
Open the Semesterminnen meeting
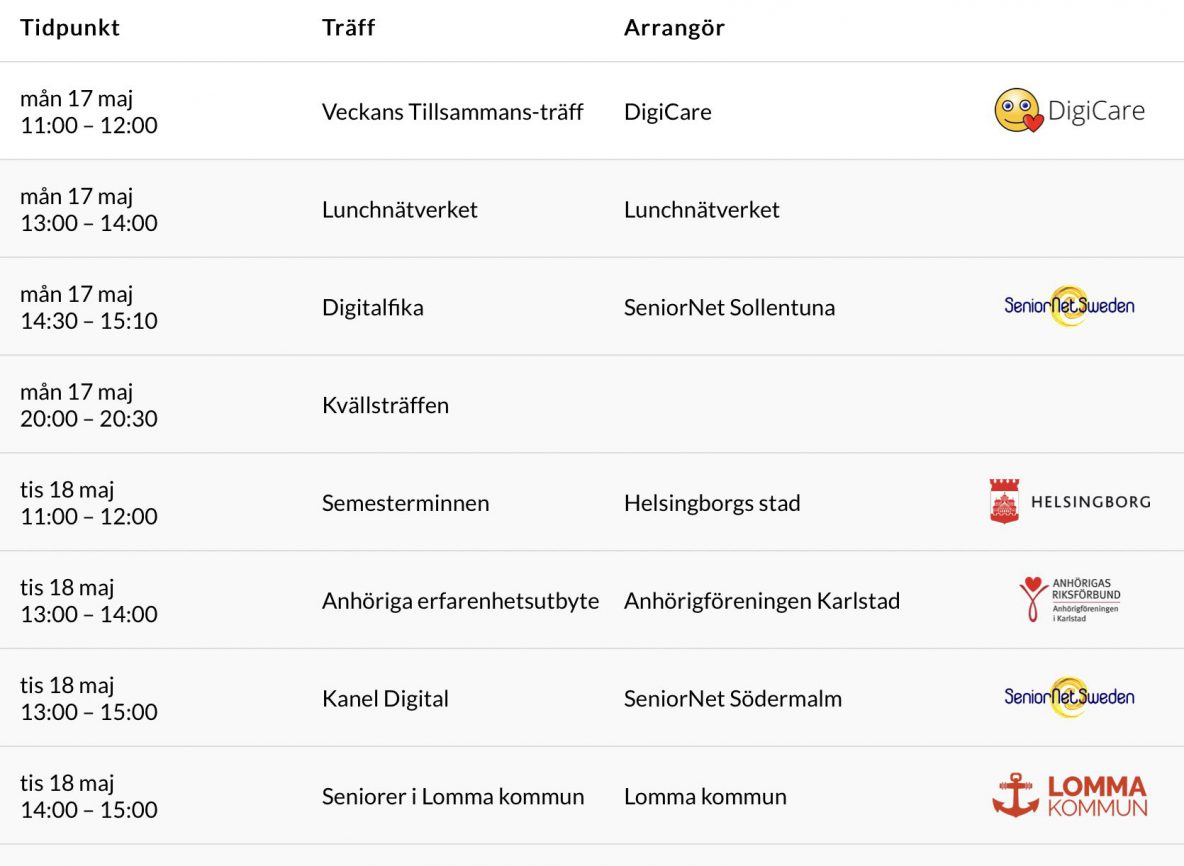405,503
